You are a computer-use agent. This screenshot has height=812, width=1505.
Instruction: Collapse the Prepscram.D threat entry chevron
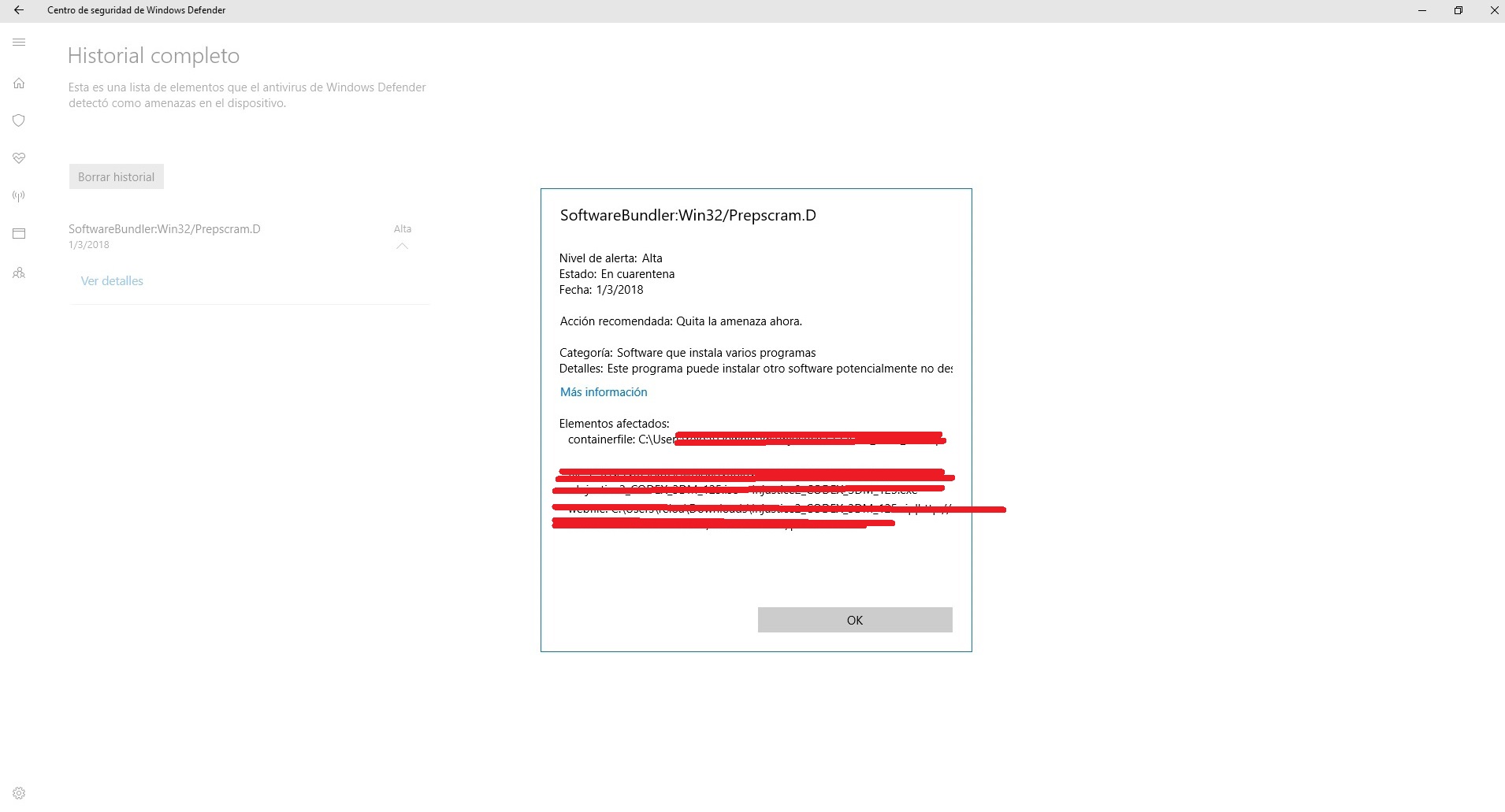tap(402, 247)
